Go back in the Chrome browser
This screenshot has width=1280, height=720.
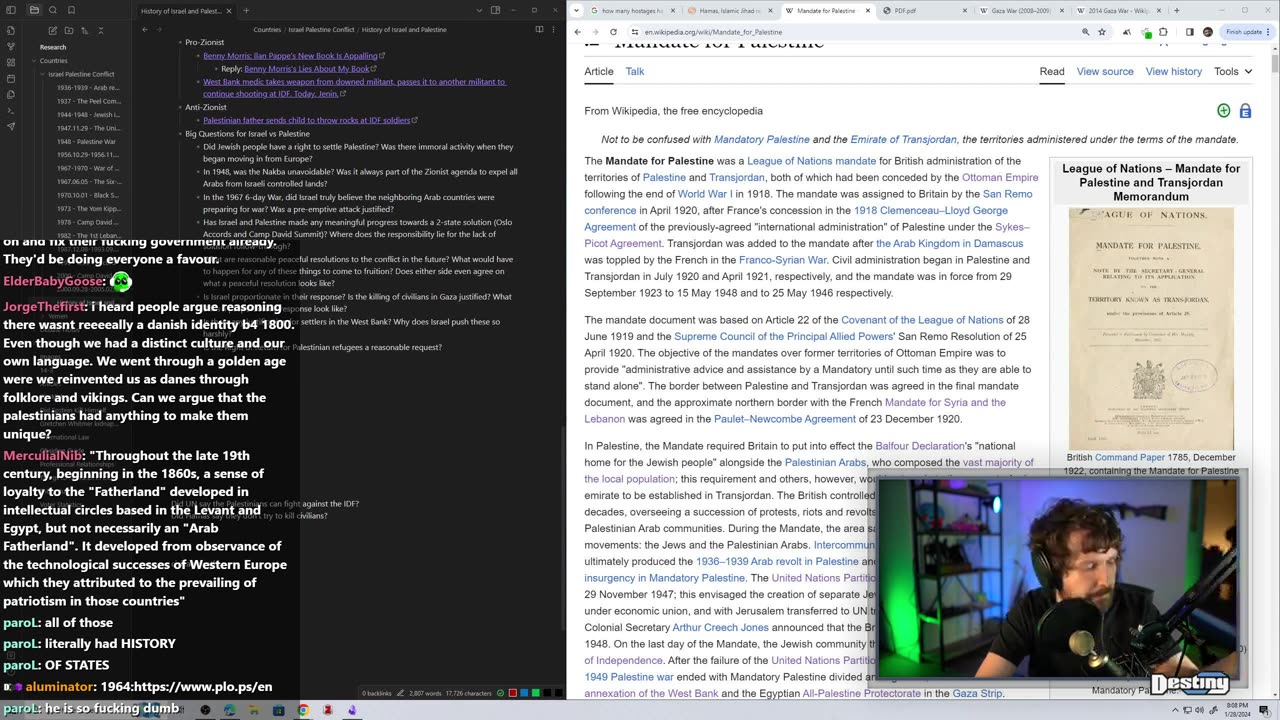(577, 32)
